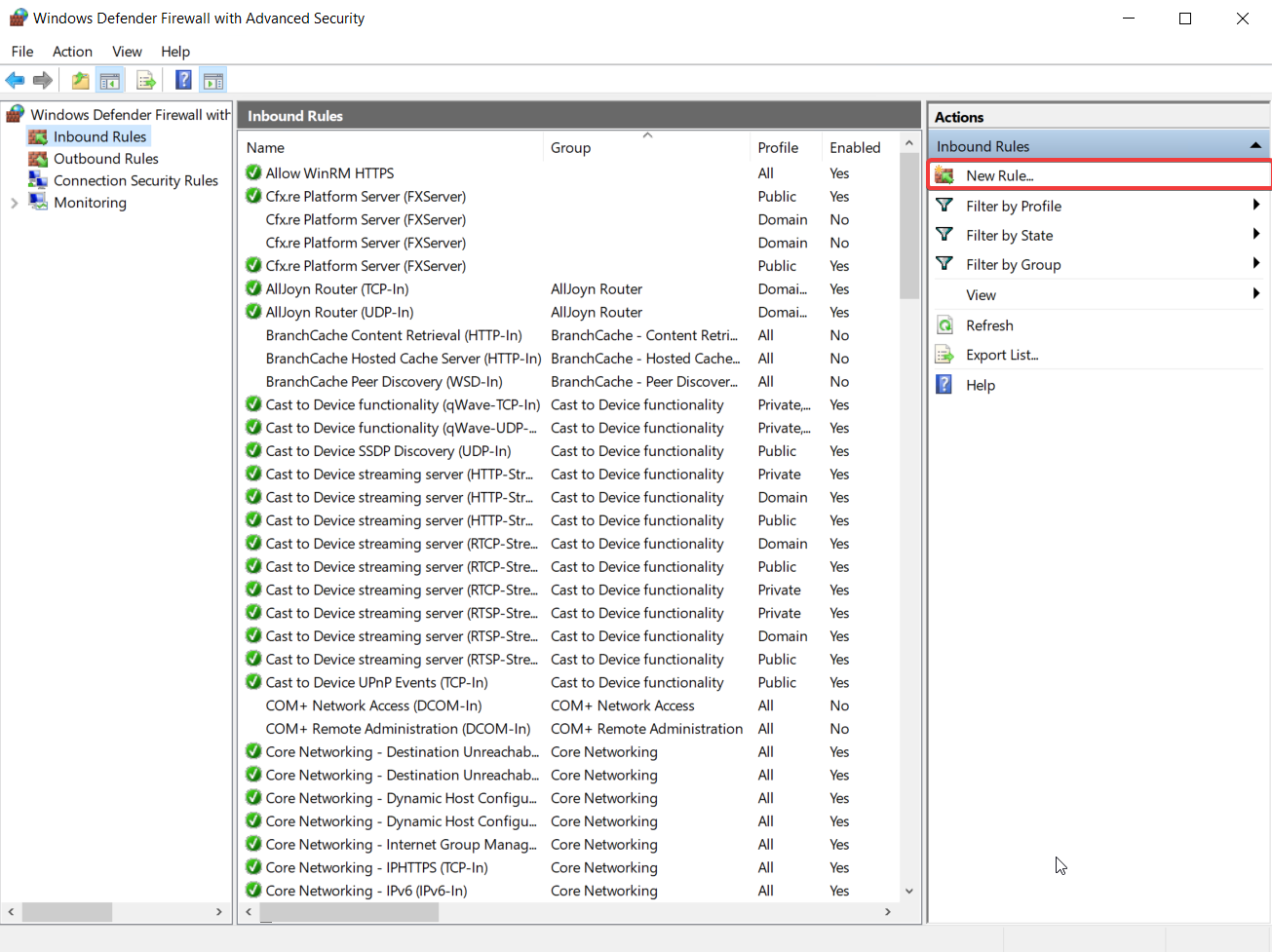Open the Action menu
Viewport: 1272px width, 952px height.
point(72,52)
